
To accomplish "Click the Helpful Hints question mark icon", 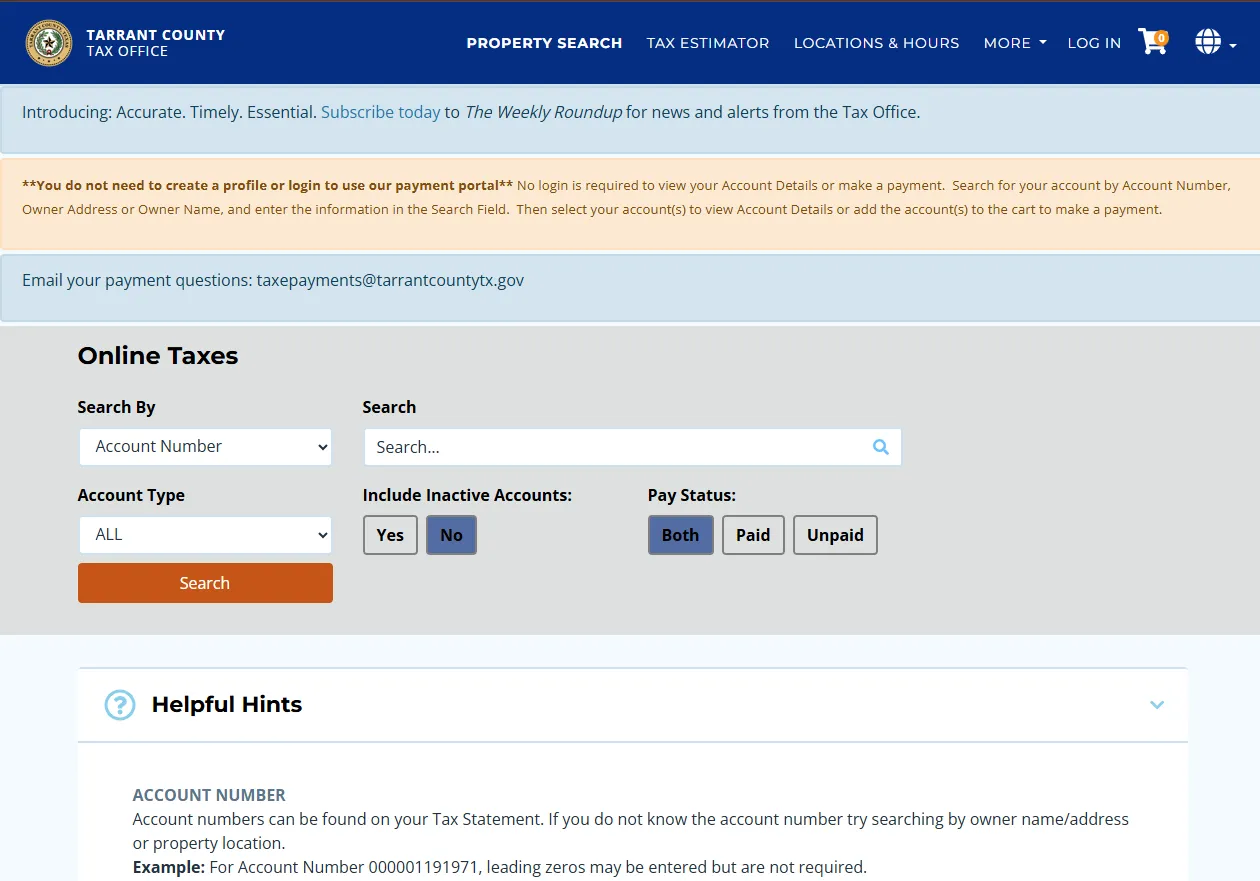I will tap(120, 705).
